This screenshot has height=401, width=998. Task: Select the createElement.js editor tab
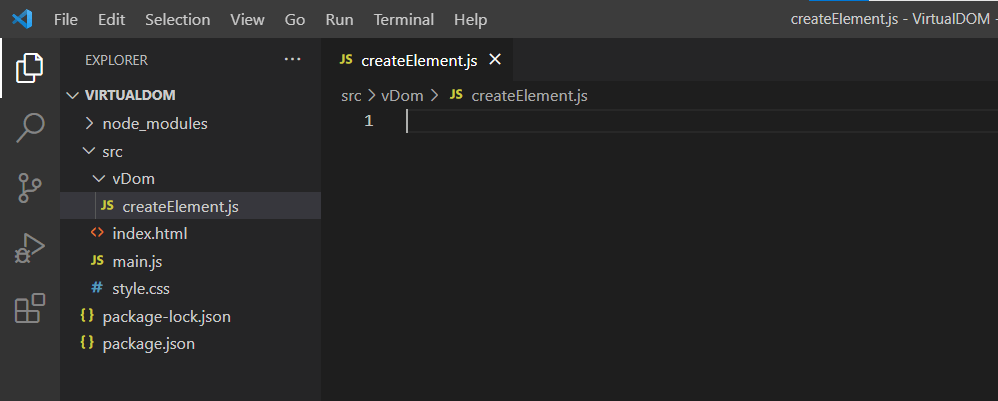point(417,60)
